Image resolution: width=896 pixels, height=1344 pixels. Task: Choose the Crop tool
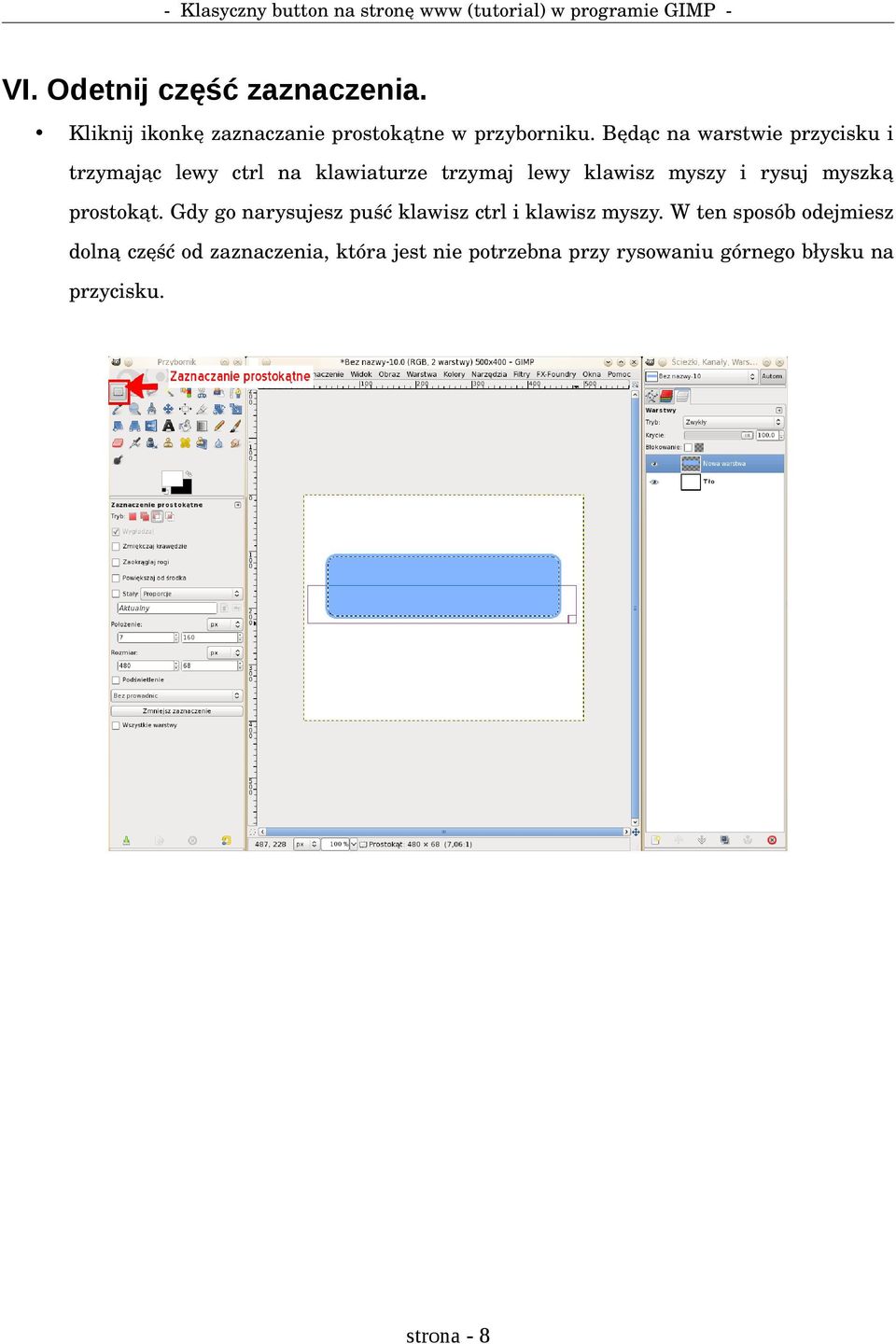202,409
